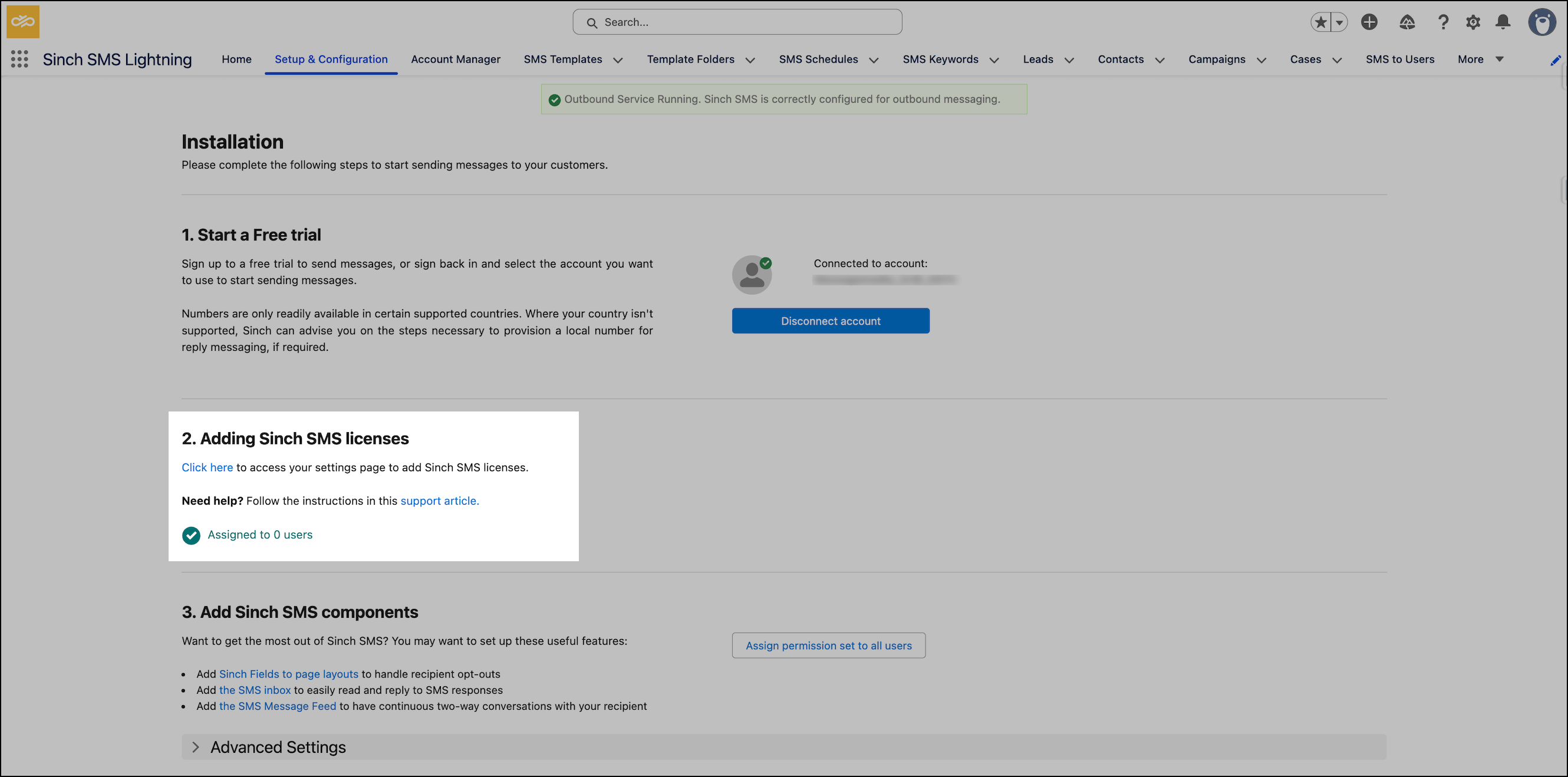Open the Notifications bell
This screenshot has width=1568, height=777.
point(1503,22)
